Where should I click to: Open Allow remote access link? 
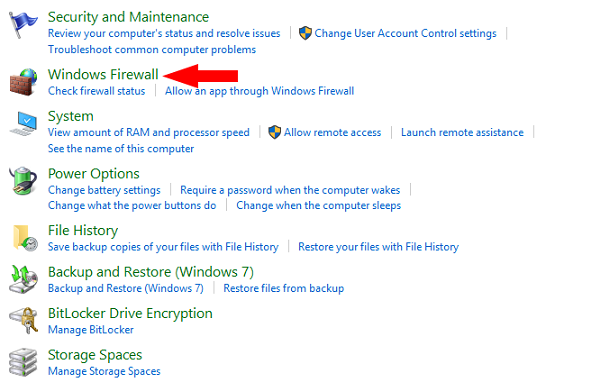pos(332,132)
